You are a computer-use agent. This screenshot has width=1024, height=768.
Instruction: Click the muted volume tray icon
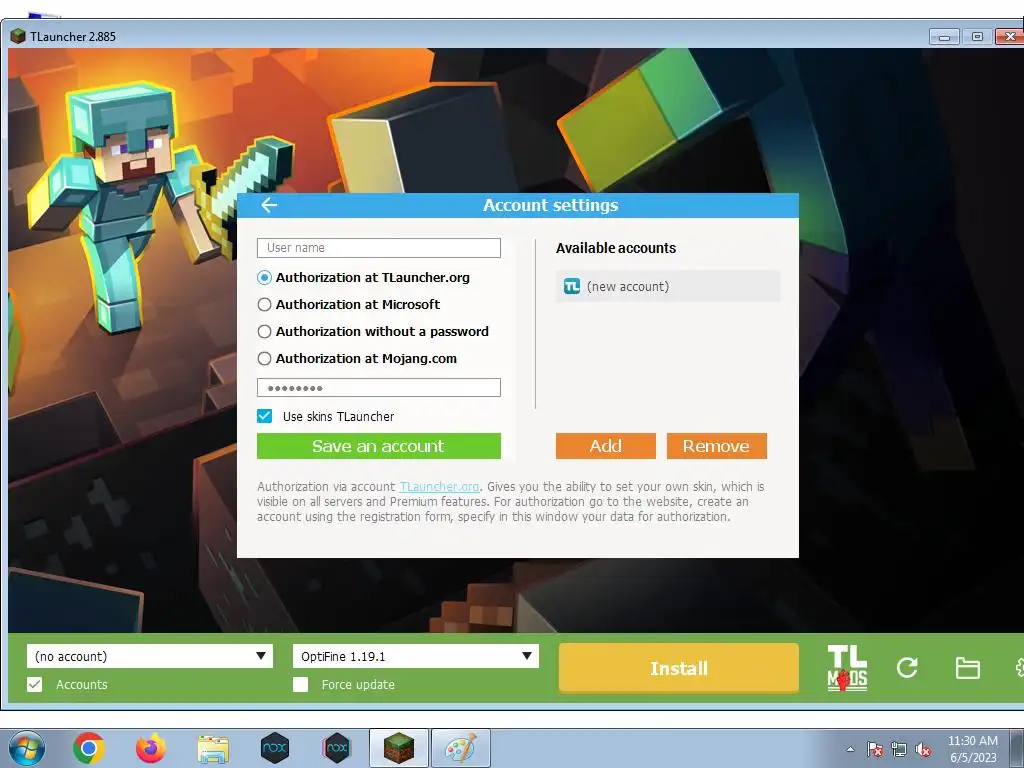click(923, 749)
